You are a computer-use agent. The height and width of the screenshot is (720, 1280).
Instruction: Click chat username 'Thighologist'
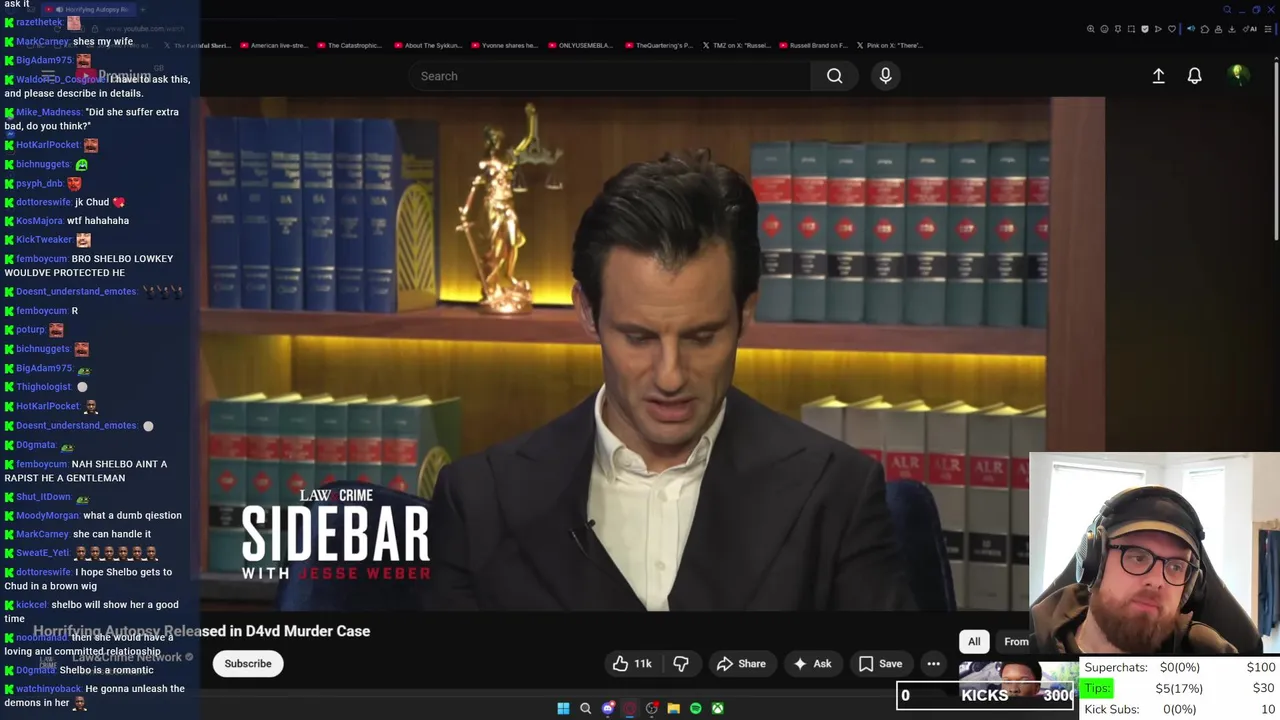[x=43, y=387]
